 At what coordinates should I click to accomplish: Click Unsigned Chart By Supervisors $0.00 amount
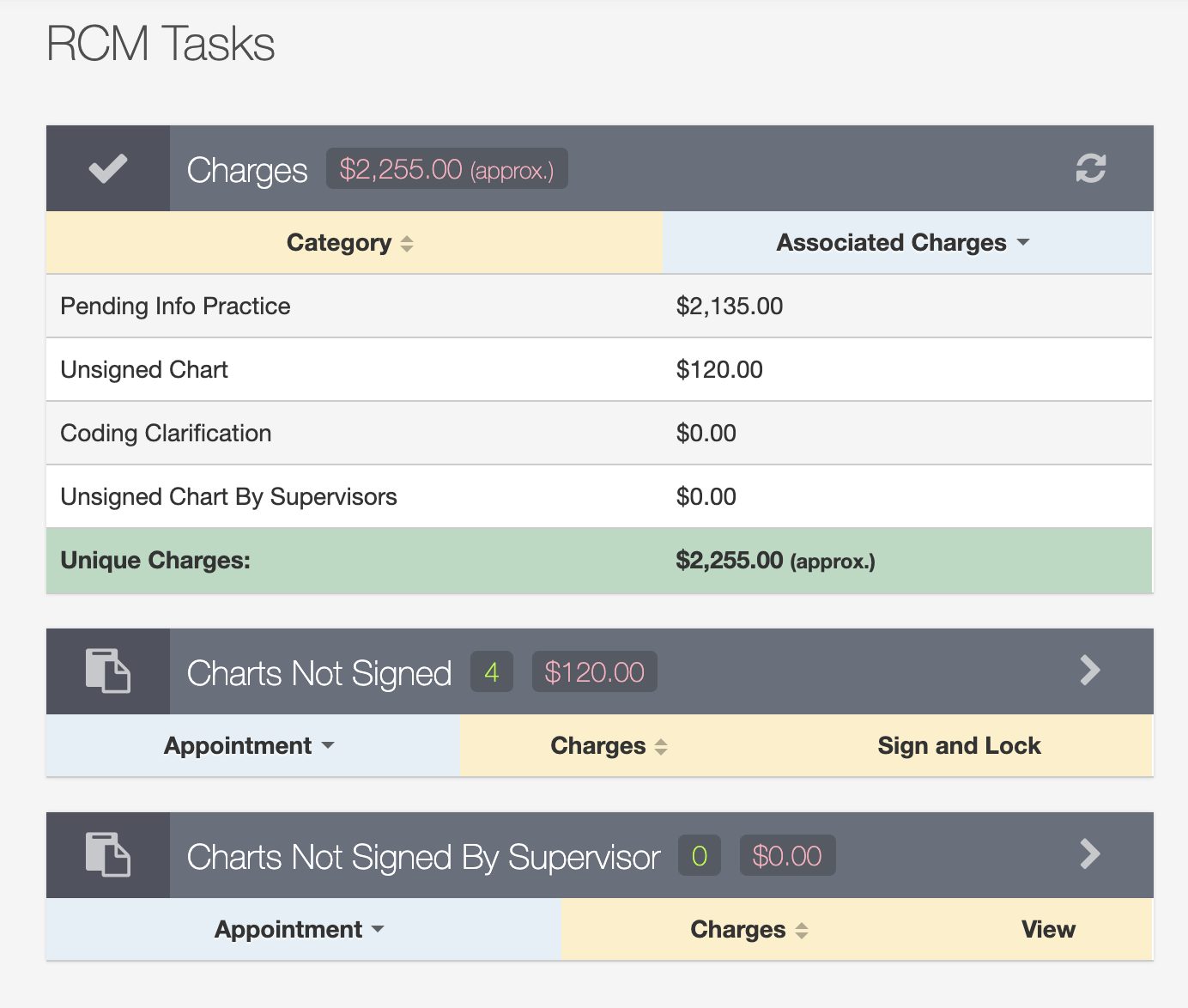pyautogui.click(x=706, y=497)
